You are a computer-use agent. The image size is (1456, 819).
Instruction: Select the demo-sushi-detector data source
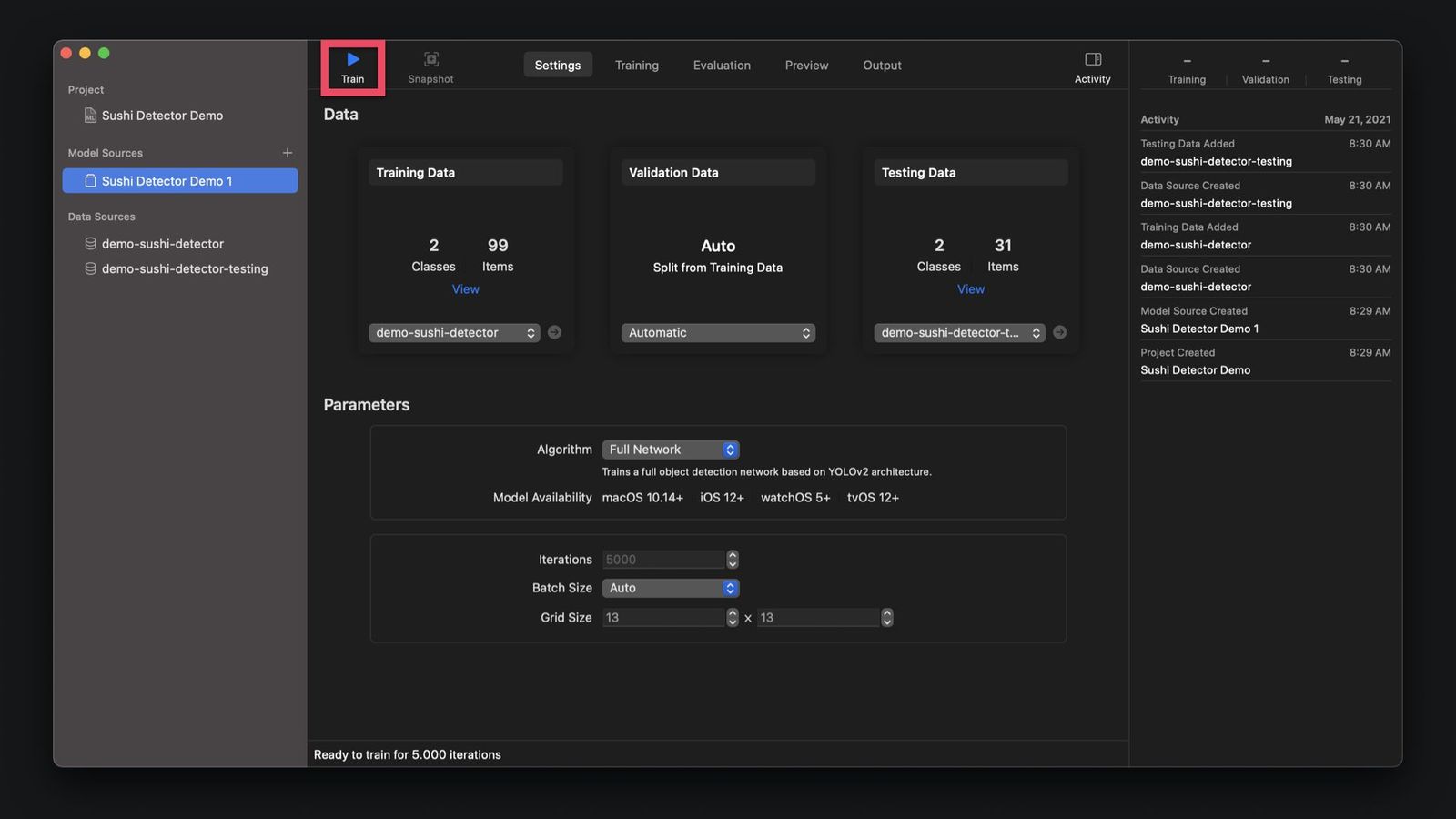[162, 244]
